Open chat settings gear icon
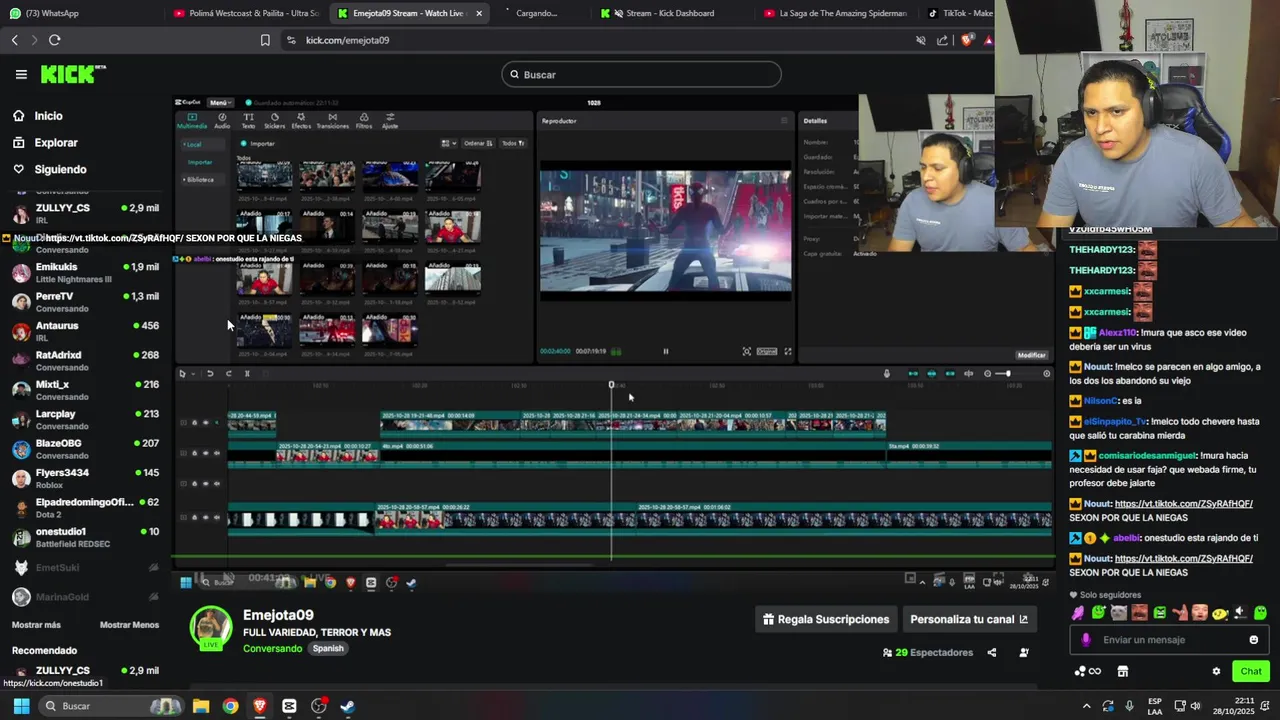1280x720 pixels. 1216,672
